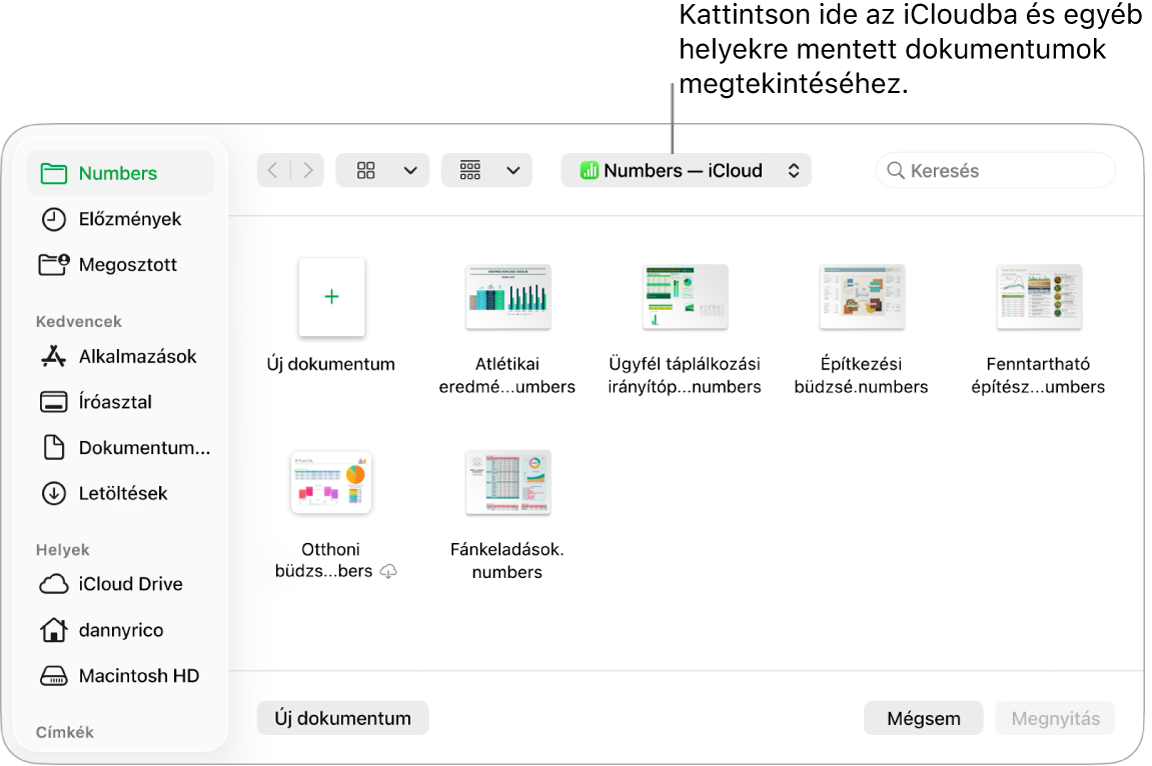Click the Építkezési büdzsé.numbers file name

click(861, 375)
